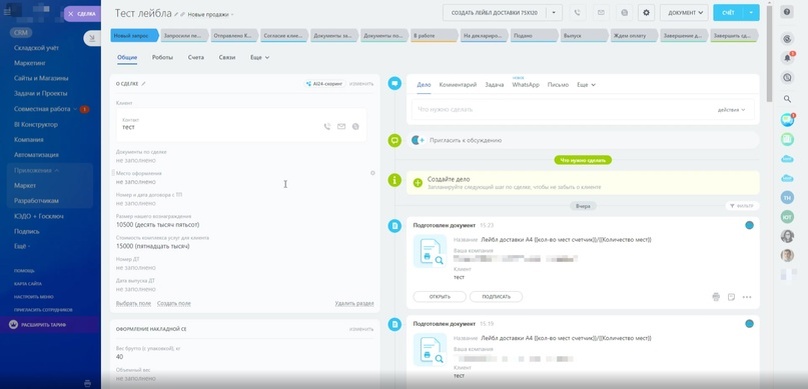Copy deal link via chain icon
Screen dimensions: 808x389
click(x=182, y=14)
